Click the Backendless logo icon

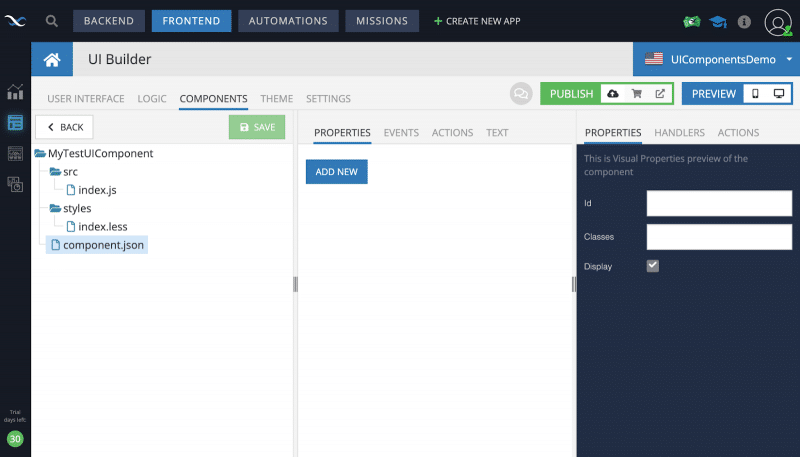pyautogui.click(x=15, y=21)
